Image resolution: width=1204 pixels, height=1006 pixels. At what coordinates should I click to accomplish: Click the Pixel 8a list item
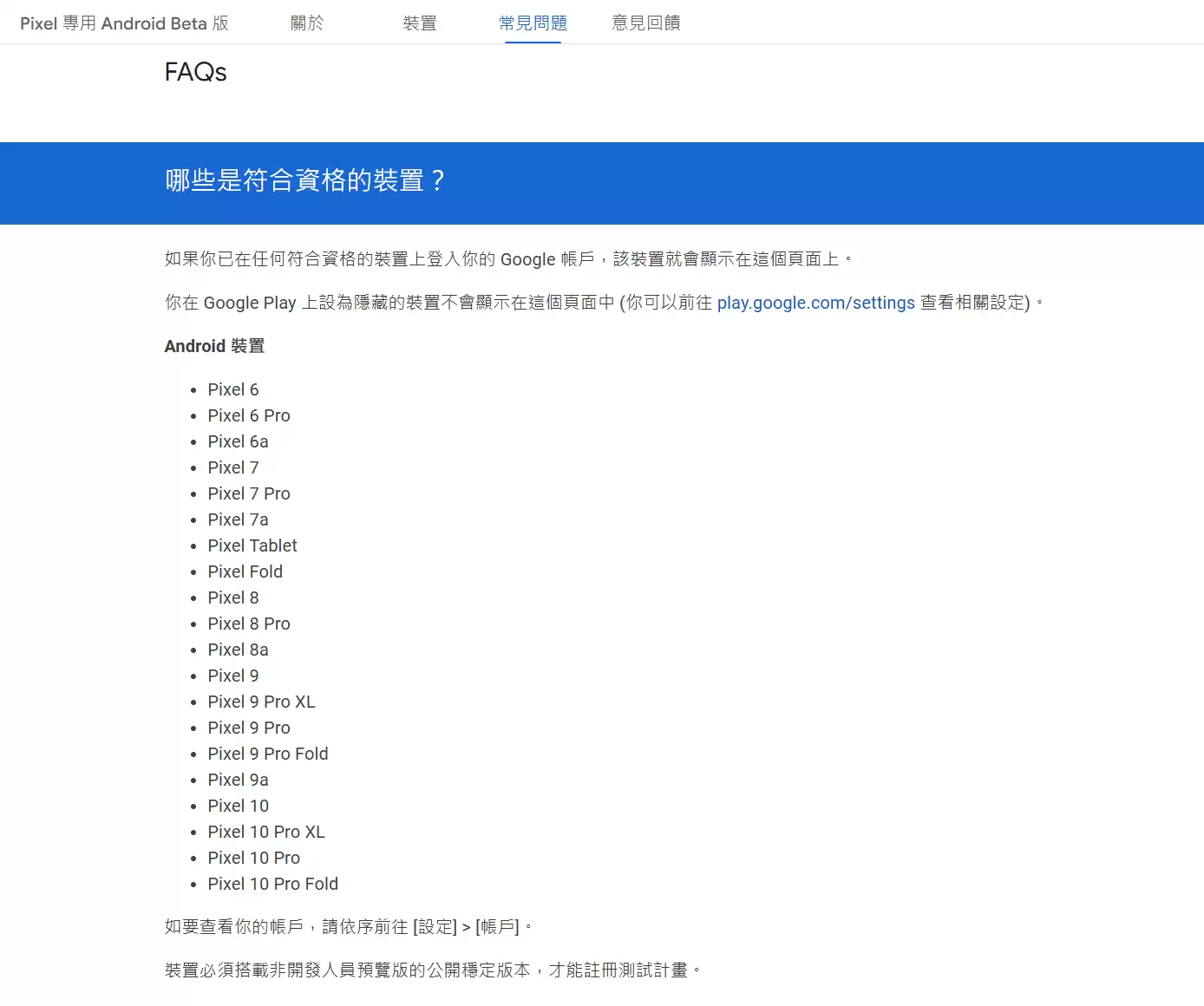coord(238,650)
